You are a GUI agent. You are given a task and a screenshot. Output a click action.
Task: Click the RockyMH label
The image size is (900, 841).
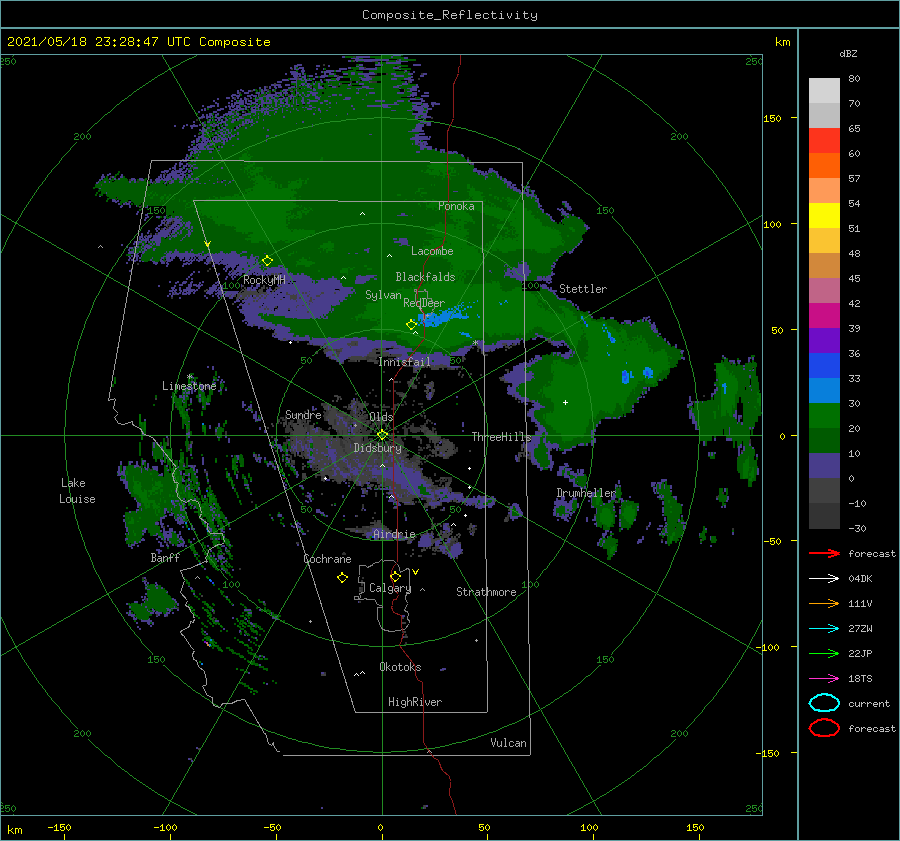(x=264, y=280)
